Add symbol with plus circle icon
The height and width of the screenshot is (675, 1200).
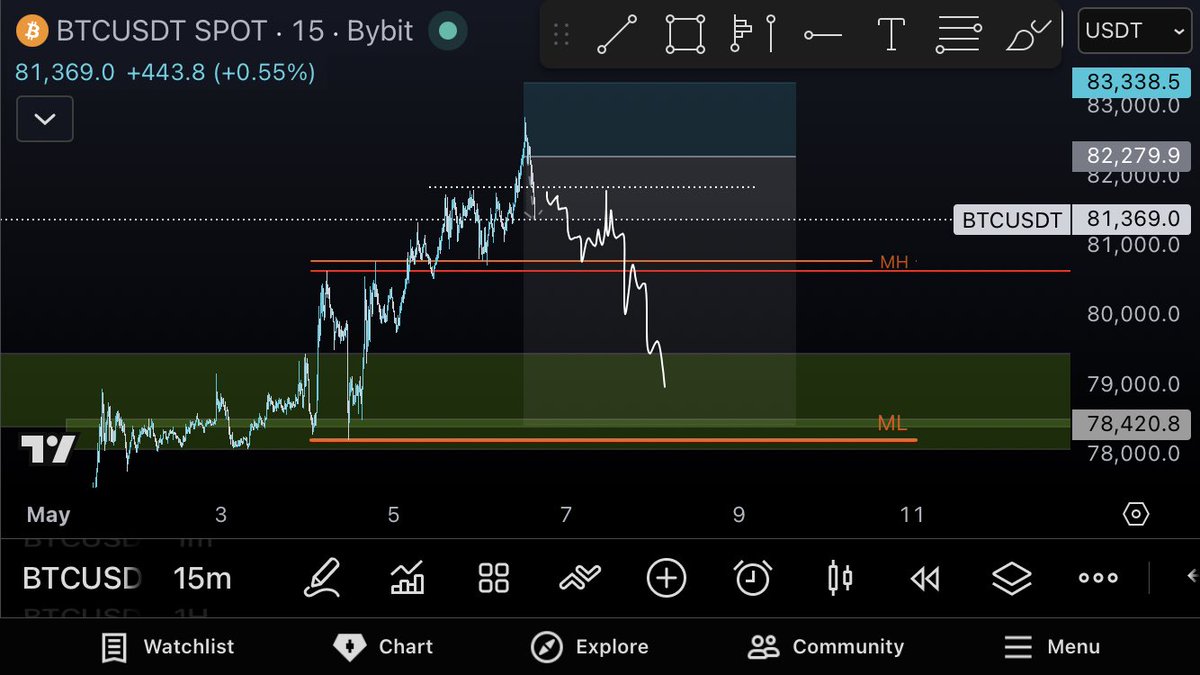click(x=666, y=578)
